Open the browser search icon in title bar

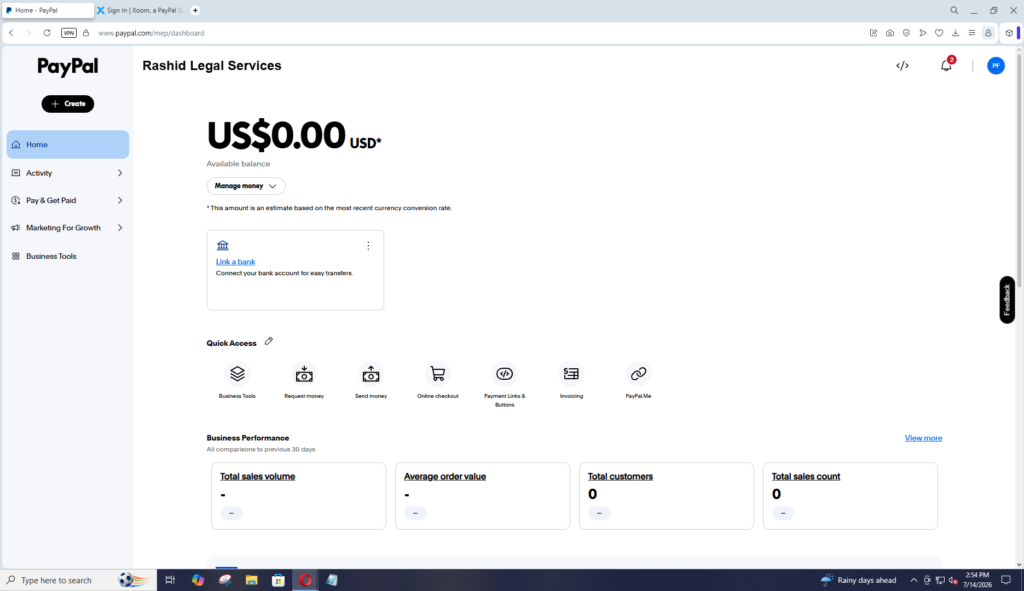(954, 10)
